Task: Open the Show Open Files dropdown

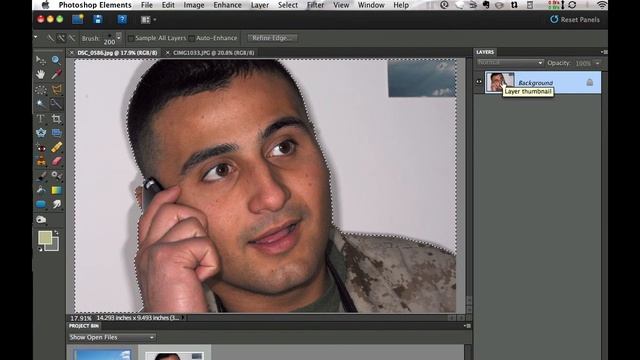Action: click(112, 338)
